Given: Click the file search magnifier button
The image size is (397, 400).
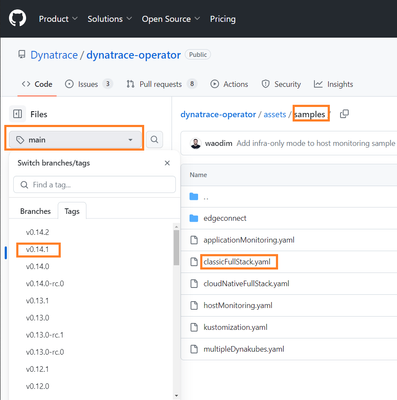Looking at the screenshot, I should tap(154, 139).
